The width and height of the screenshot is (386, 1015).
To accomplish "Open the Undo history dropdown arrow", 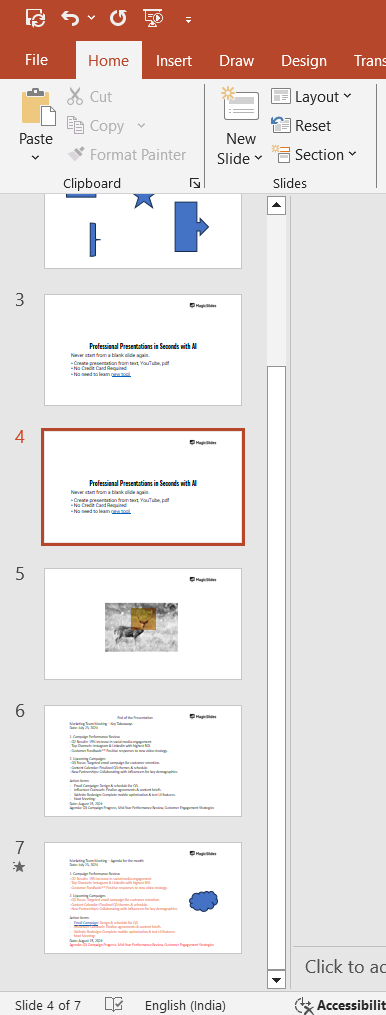I will [91, 18].
